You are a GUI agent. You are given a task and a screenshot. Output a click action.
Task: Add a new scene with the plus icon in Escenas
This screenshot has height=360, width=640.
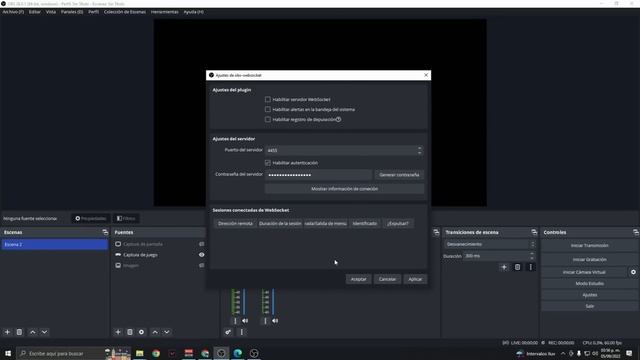pyautogui.click(x=7, y=332)
